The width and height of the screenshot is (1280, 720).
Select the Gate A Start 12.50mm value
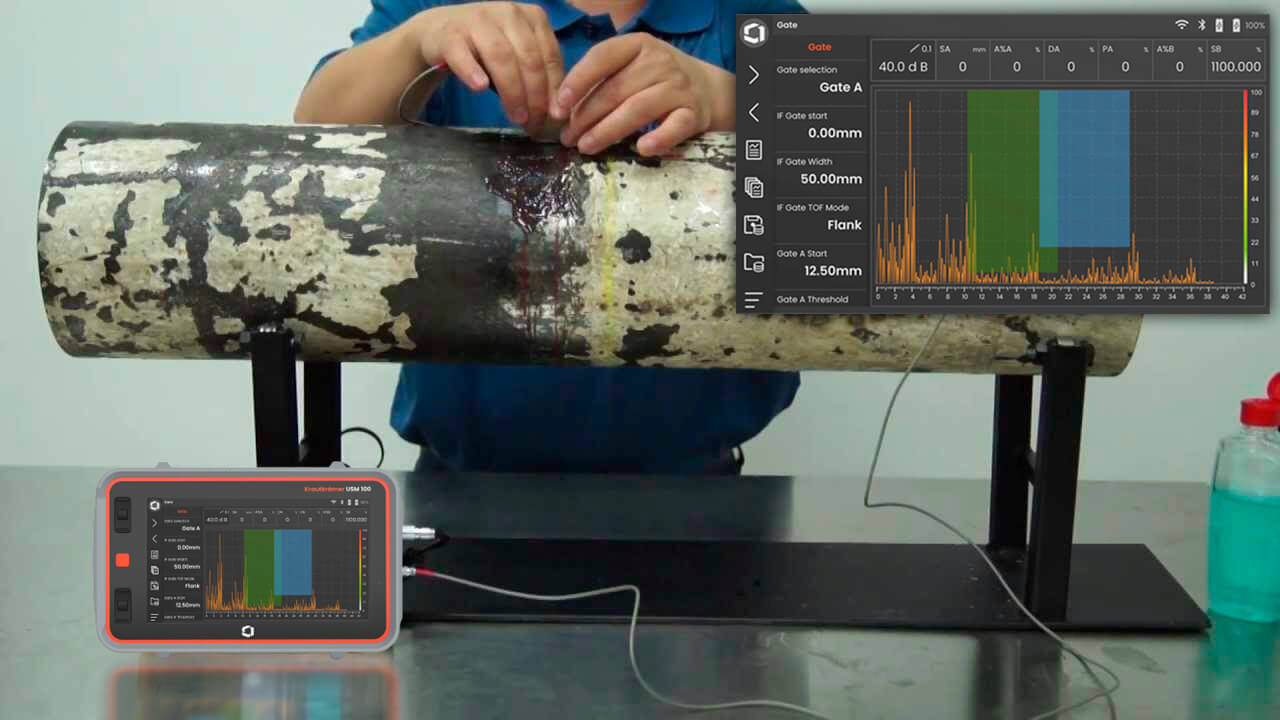point(819,262)
